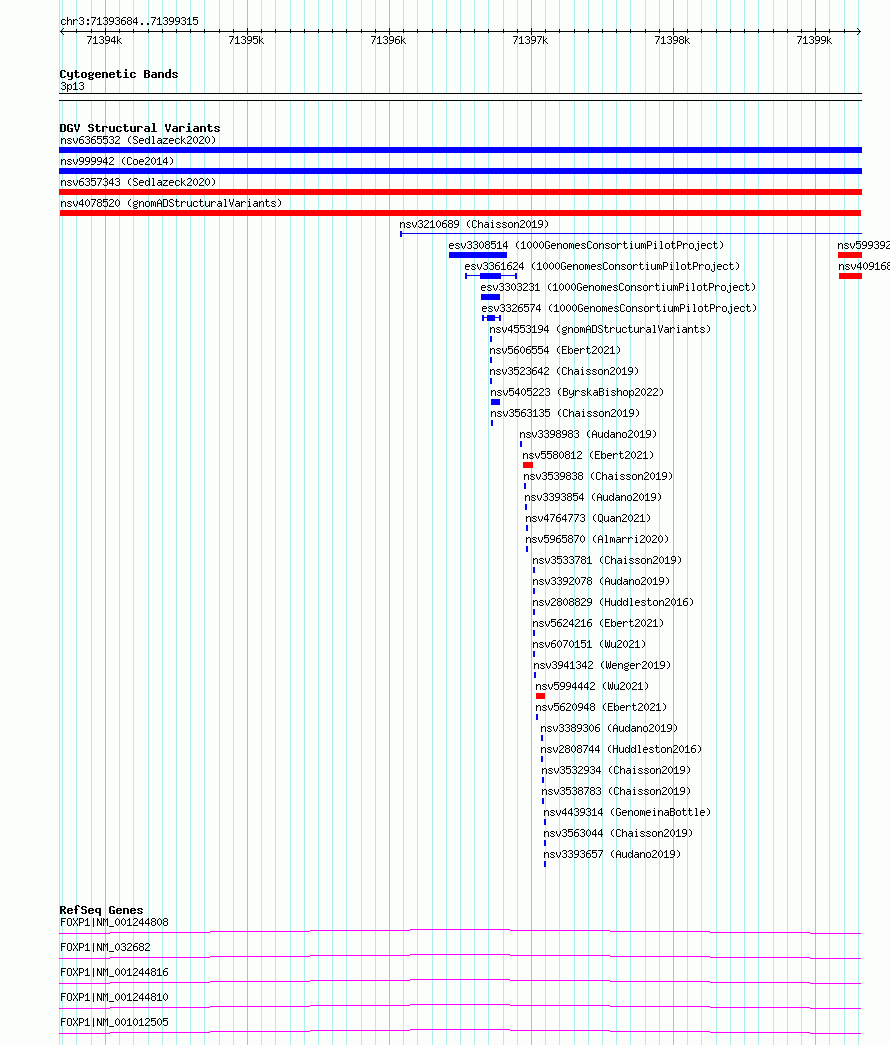Screen dimensions: 890x1045
Task: Select nsv3538783 (Chaisson2019) label
Action: (616, 791)
